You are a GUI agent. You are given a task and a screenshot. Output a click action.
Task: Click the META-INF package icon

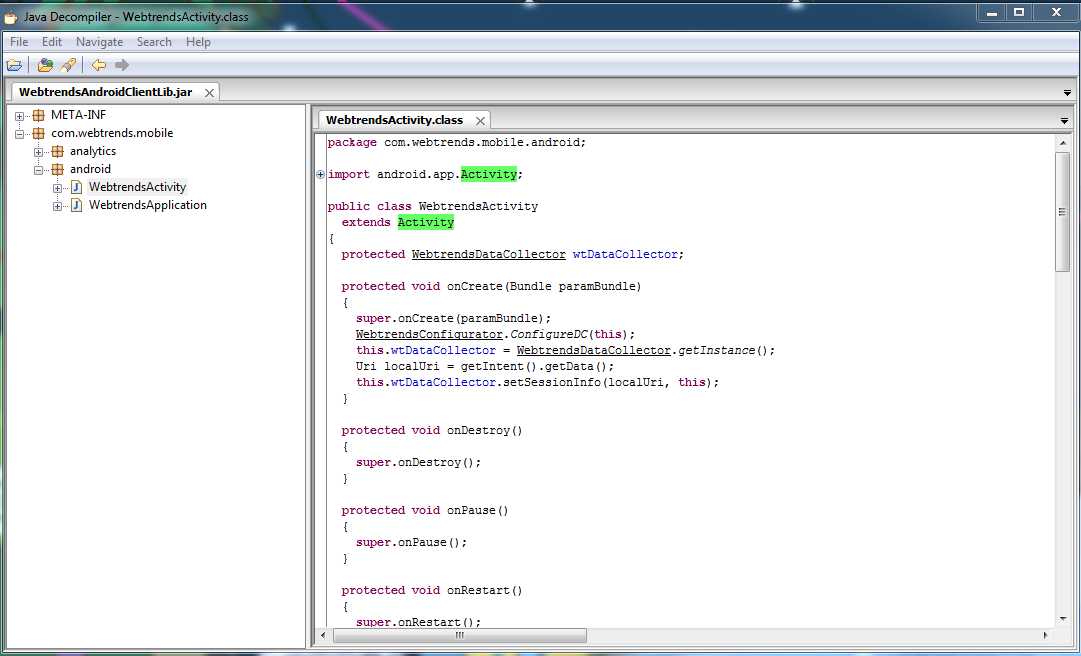pyautogui.click(x=39, y=116)
